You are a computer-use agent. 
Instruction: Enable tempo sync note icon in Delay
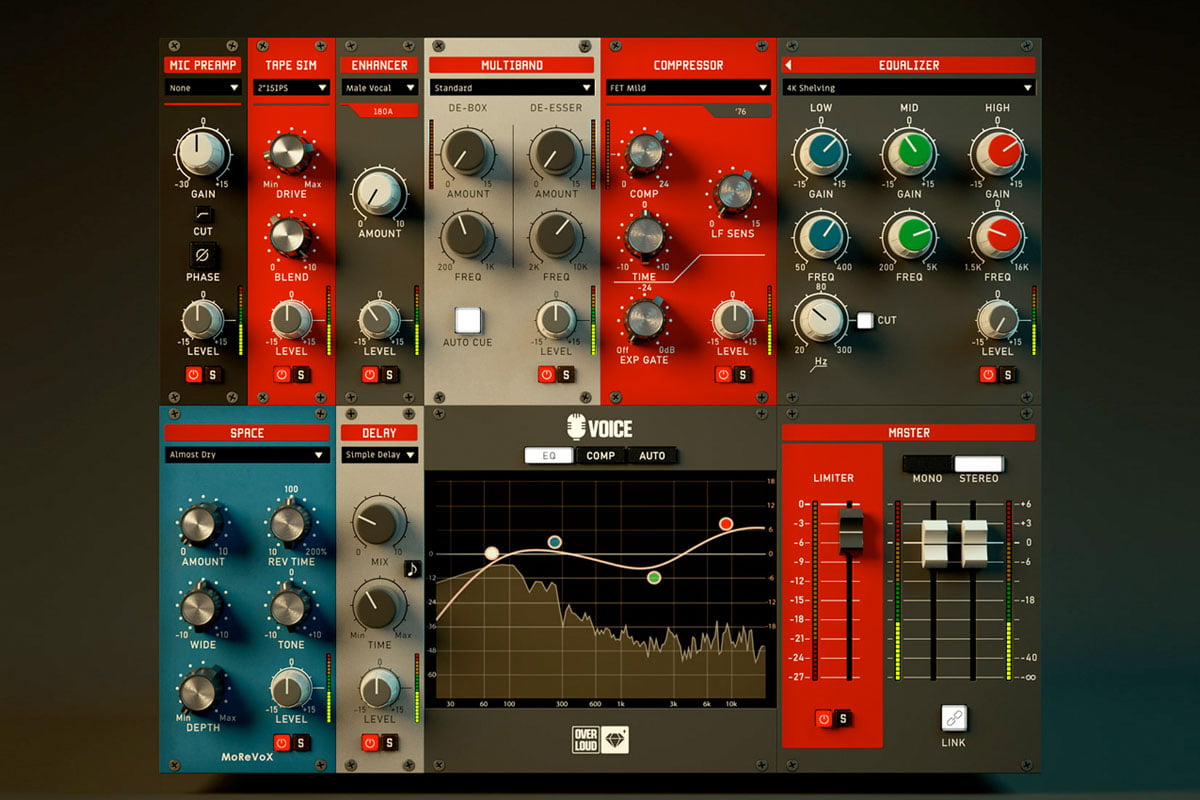(x=412, y=568)
